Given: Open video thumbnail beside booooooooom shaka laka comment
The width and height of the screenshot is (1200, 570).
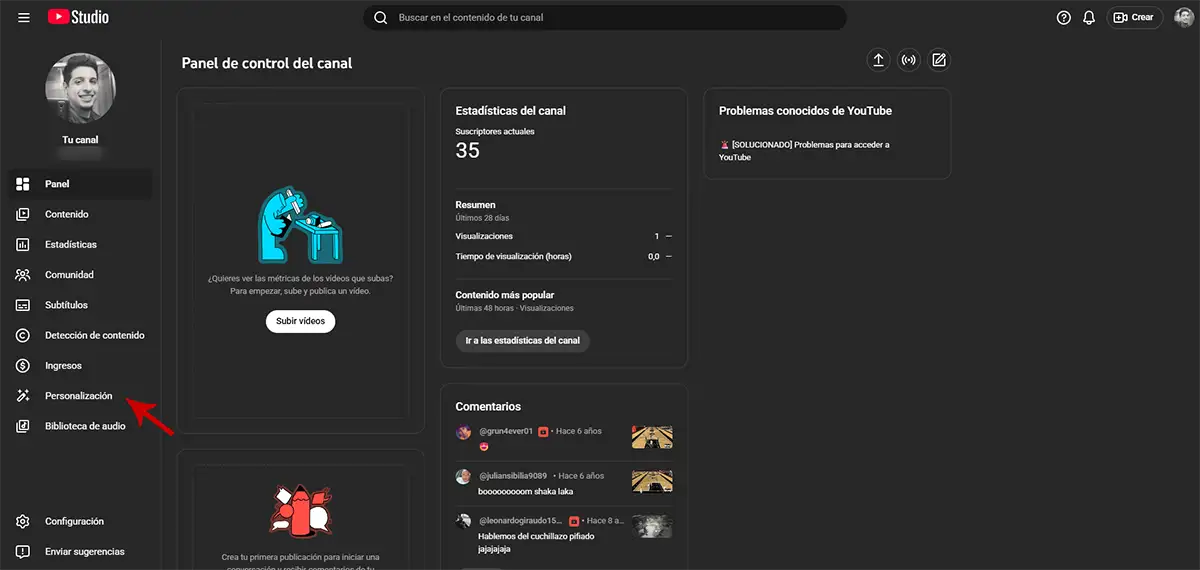Looking at the screenshot, I should tap(652, 482).
